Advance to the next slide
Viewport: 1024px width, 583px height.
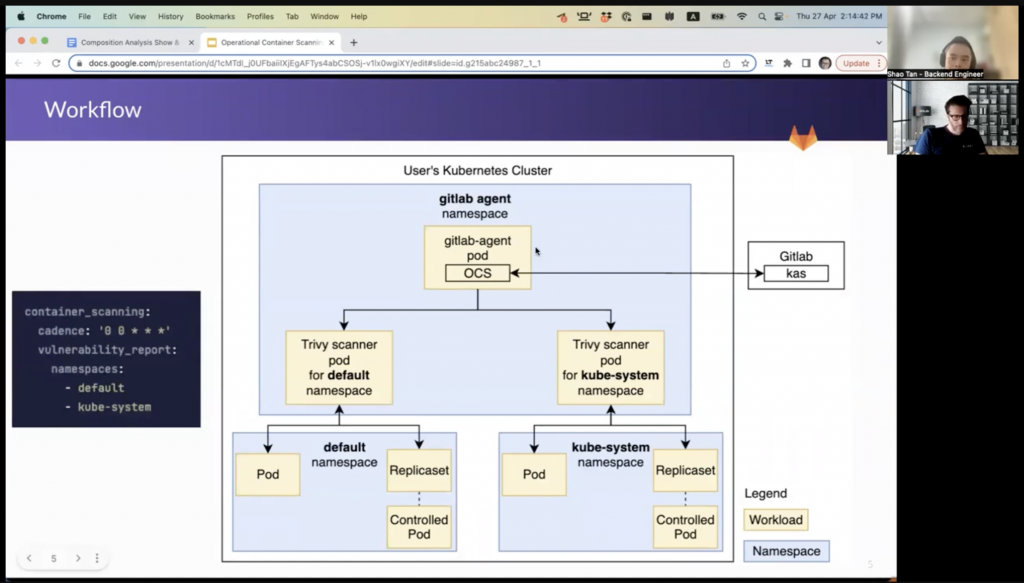click(78, 558)
